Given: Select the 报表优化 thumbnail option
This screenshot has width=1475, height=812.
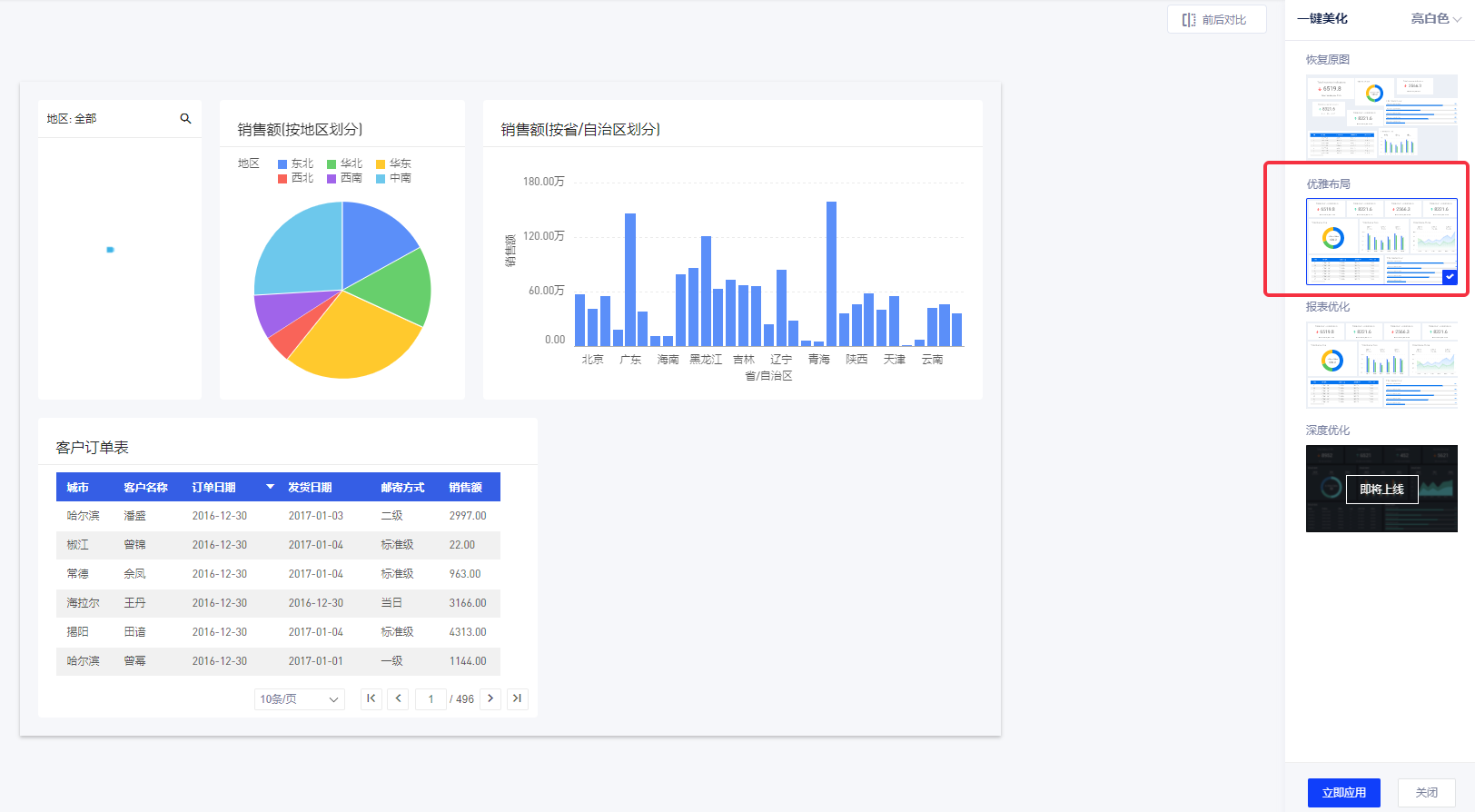Looking at the screenshot, I should 1381,364.
